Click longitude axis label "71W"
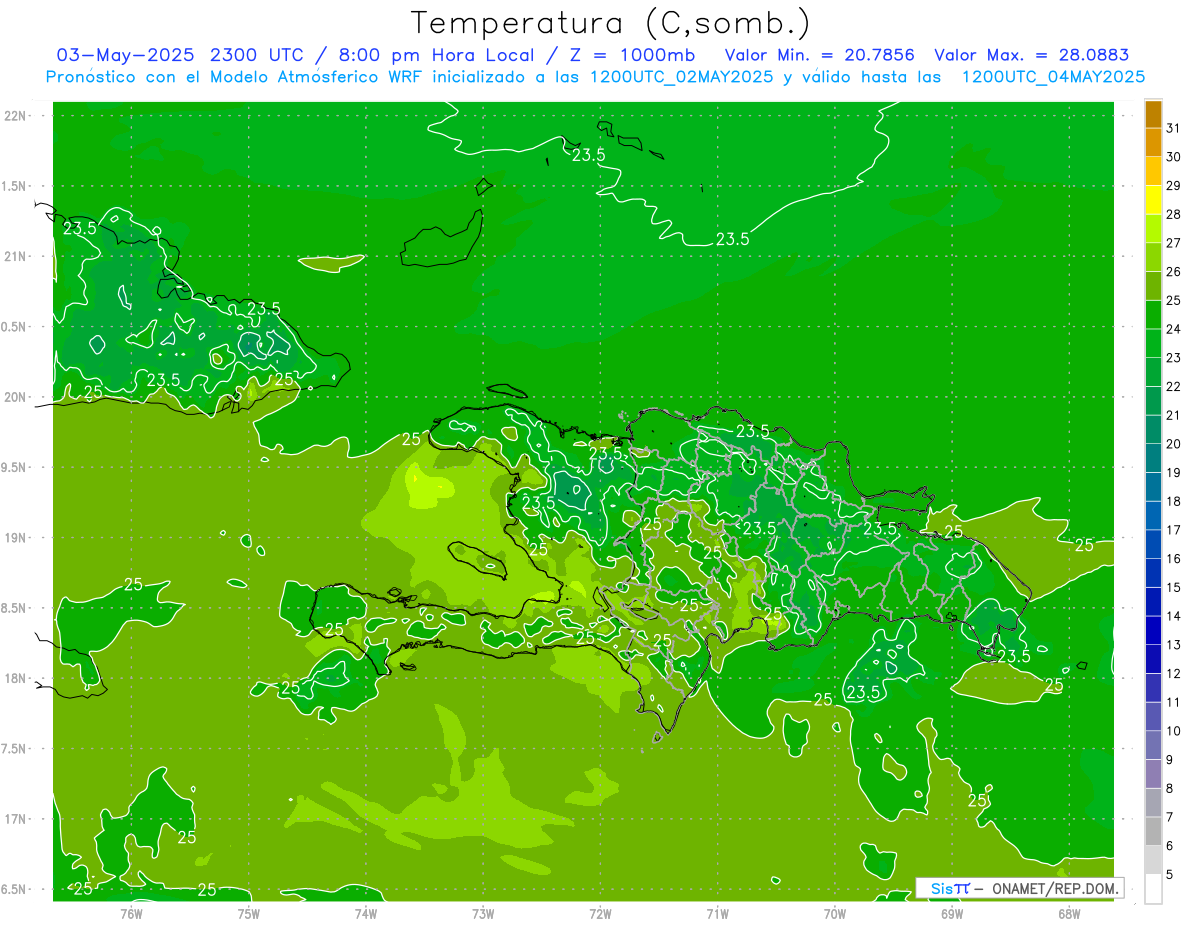Viewport: 1200px width, 927px height. 717,913
